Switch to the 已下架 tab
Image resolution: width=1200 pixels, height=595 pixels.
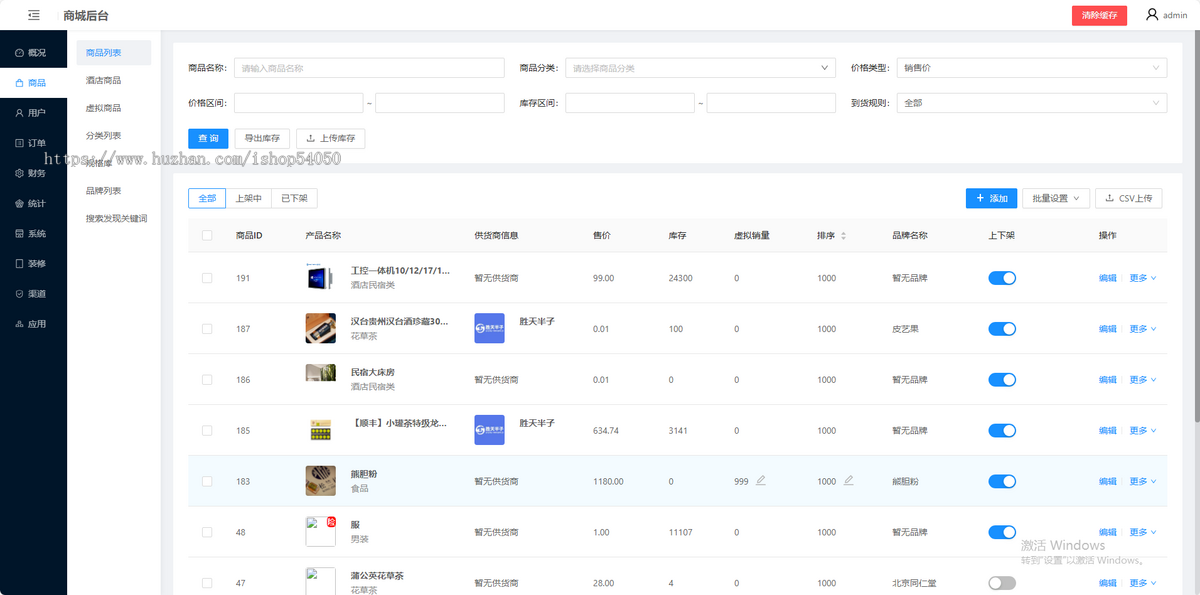294,198
